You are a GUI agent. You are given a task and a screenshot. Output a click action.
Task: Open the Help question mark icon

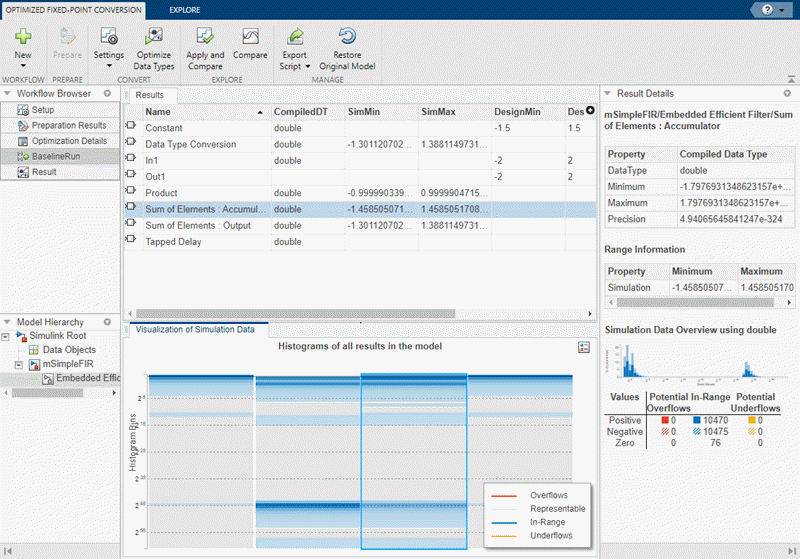(766, 9)
